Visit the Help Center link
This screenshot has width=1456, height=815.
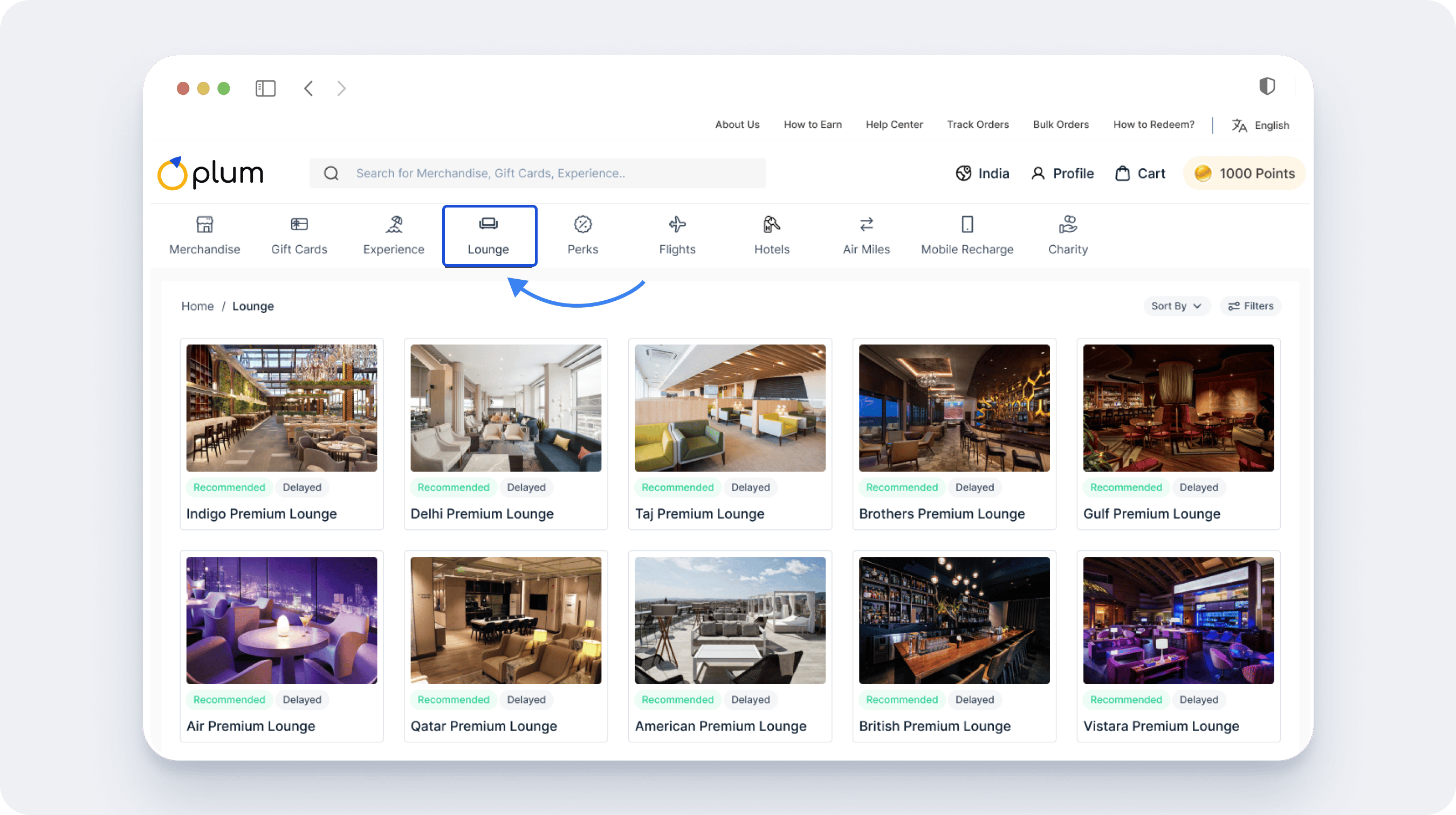tap(894, 125)
